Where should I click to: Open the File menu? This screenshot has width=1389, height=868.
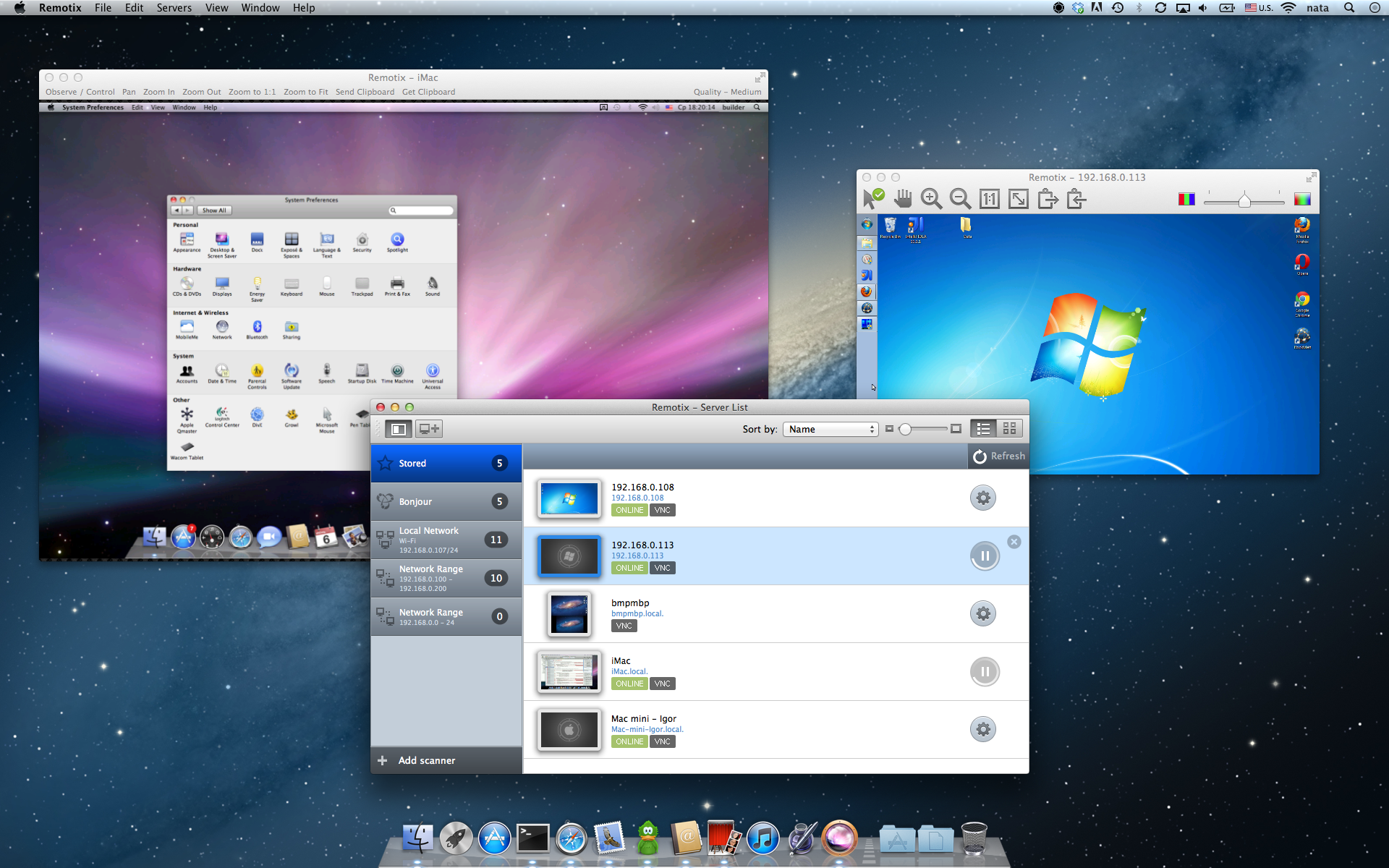click(103, 8)
